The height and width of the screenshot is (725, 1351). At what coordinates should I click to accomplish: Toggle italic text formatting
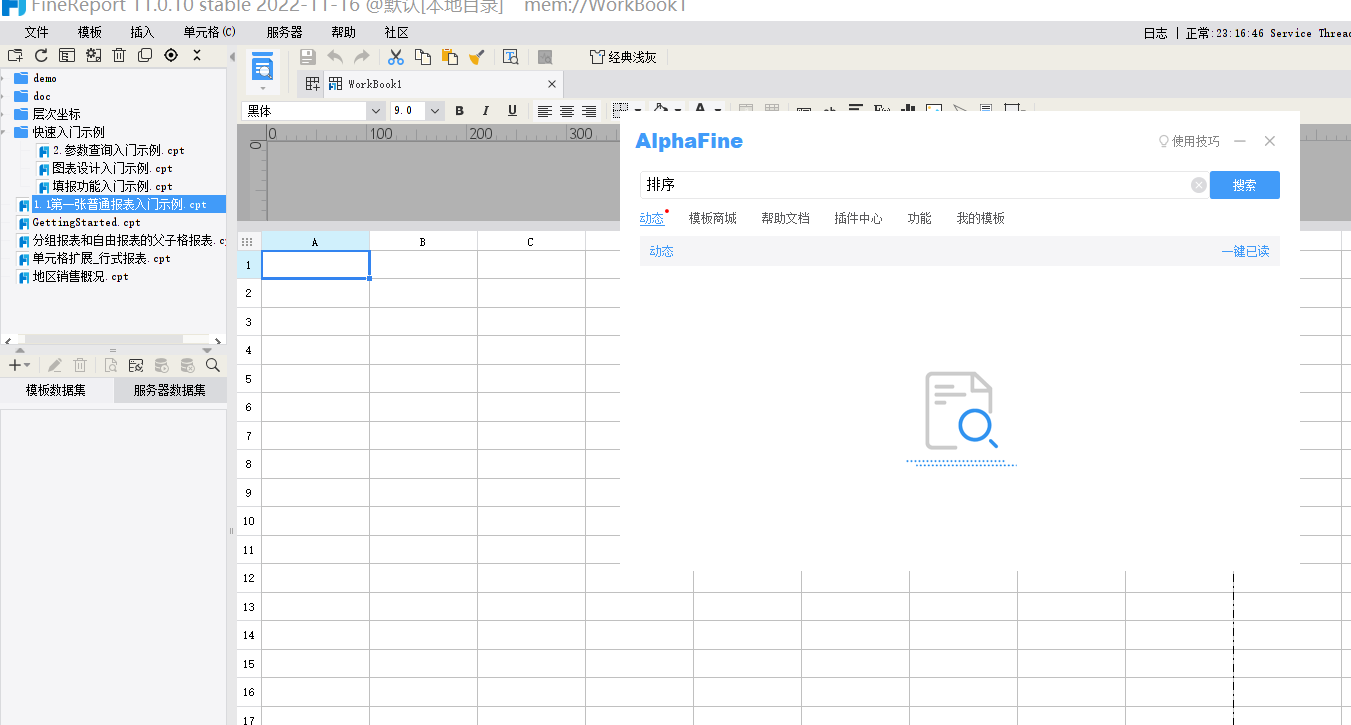coord(486,111)
